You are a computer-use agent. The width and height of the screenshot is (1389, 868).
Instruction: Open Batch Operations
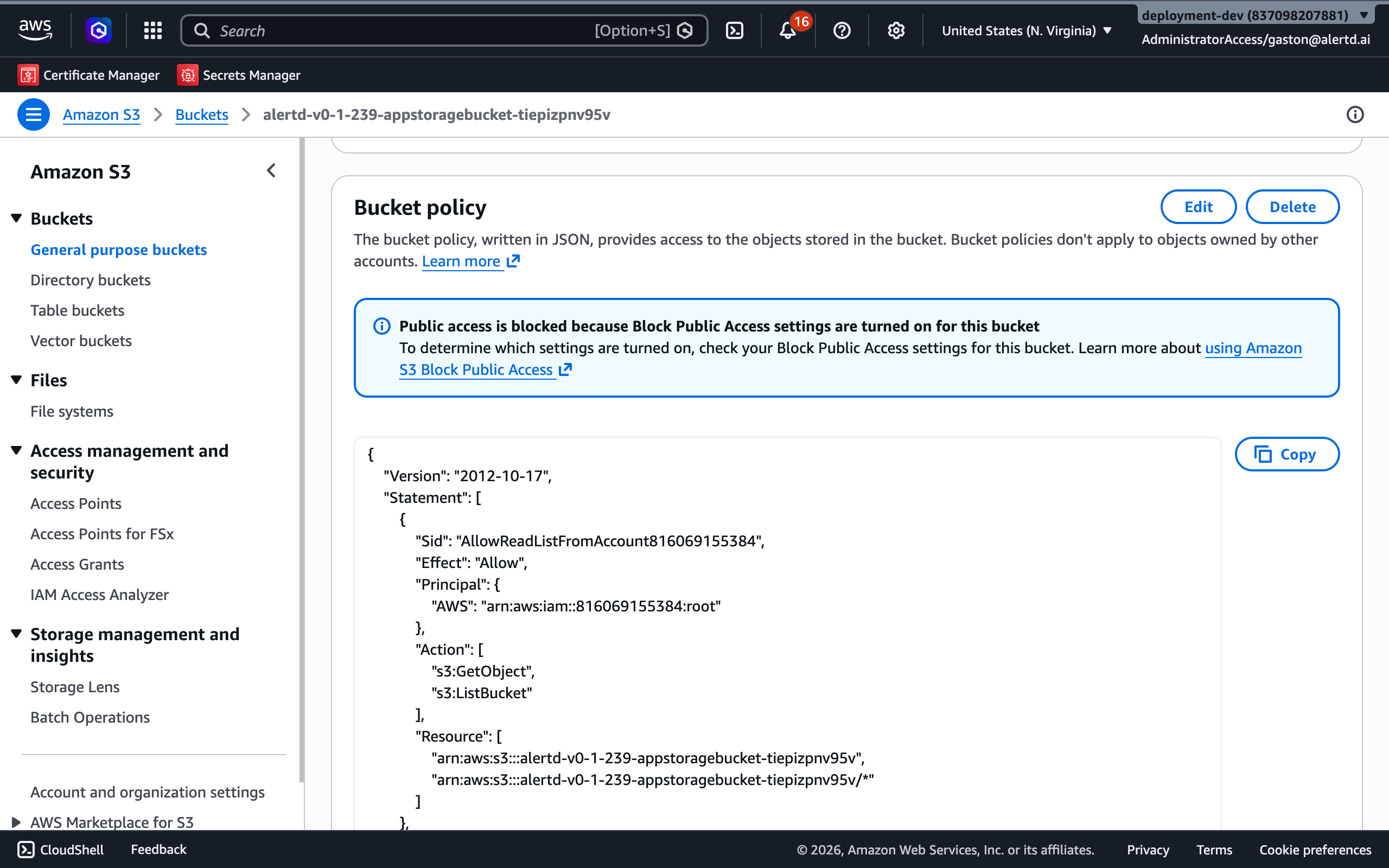click(x=90, y=718)
